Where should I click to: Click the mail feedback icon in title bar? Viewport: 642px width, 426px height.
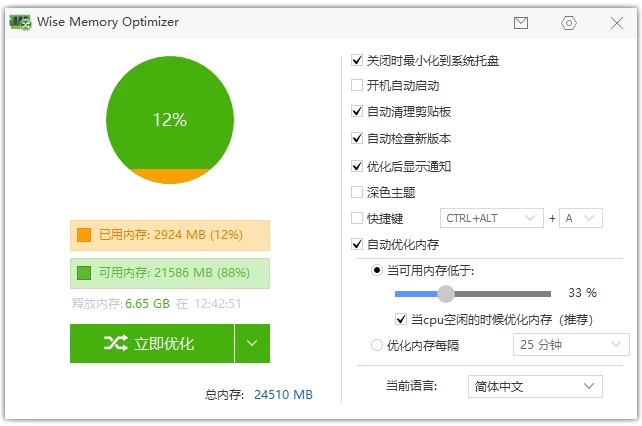521,22
